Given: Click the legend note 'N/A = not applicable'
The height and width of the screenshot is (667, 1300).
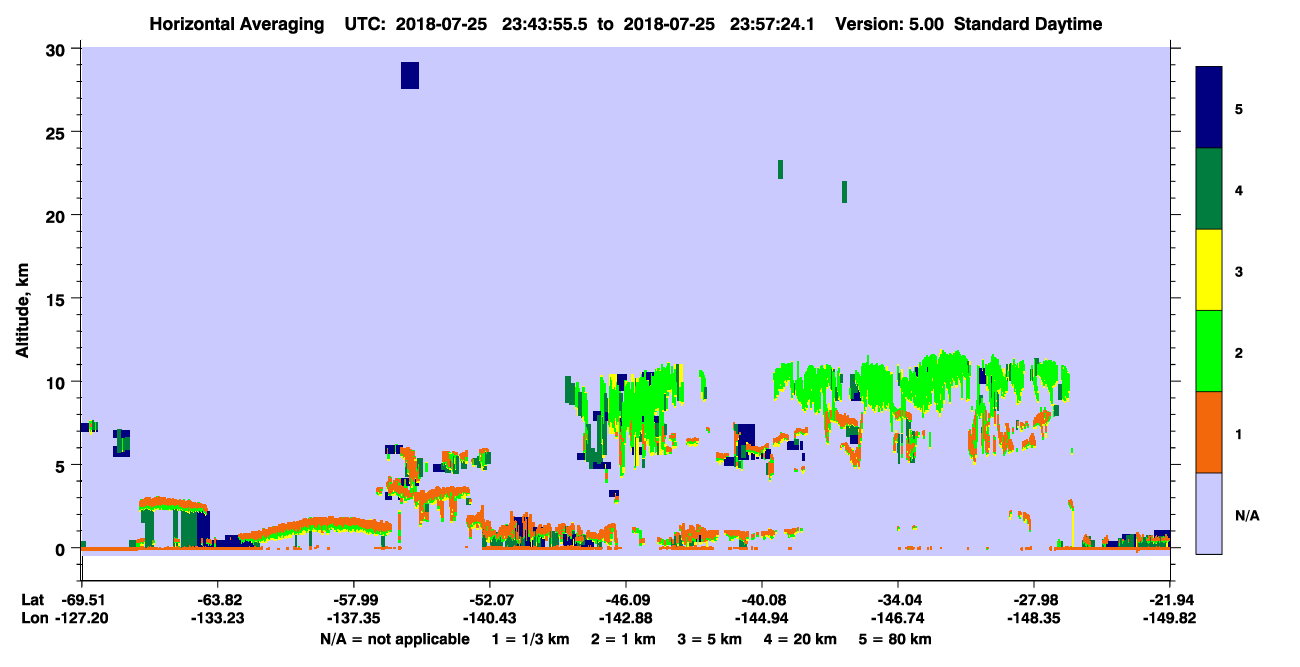Looking at the screenshot, I should (x=394, y=639).
